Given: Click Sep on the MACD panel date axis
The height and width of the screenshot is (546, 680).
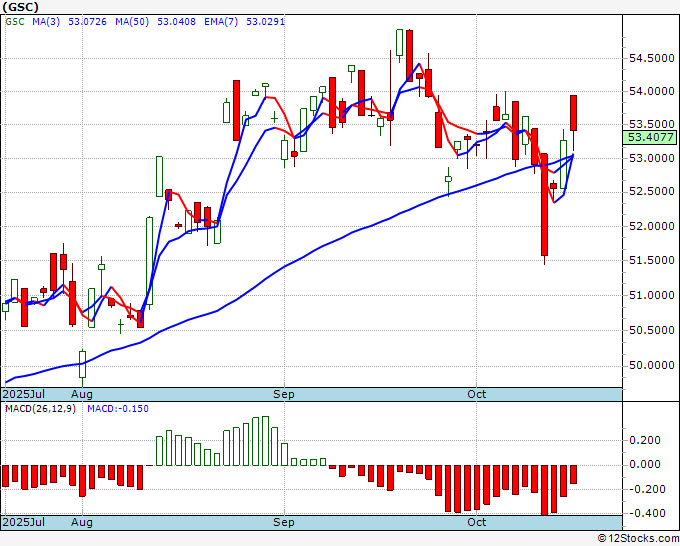Looking at the screenshot, I should (284, 522).
